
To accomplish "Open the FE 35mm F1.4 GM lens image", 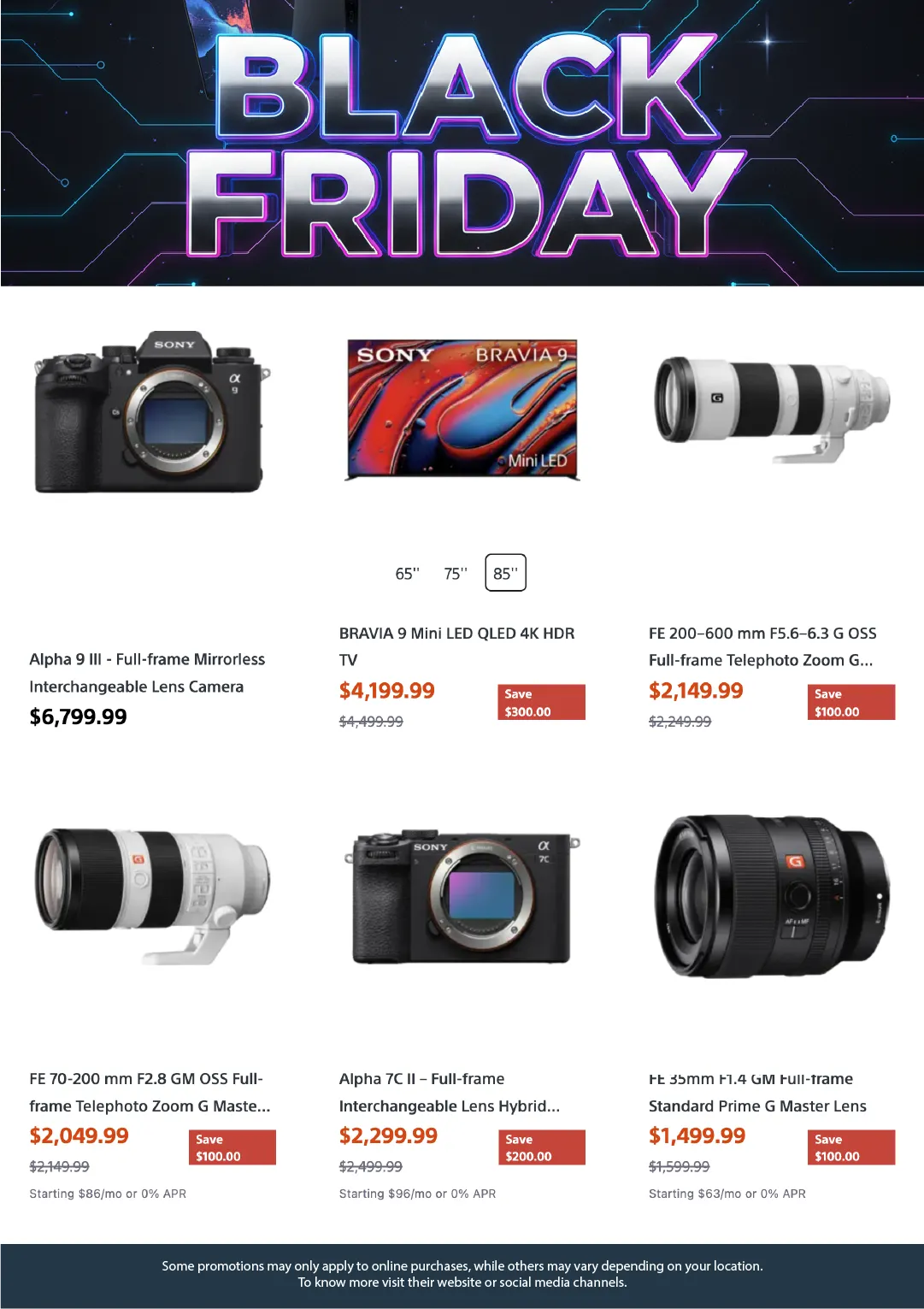I will click(772, 895).
